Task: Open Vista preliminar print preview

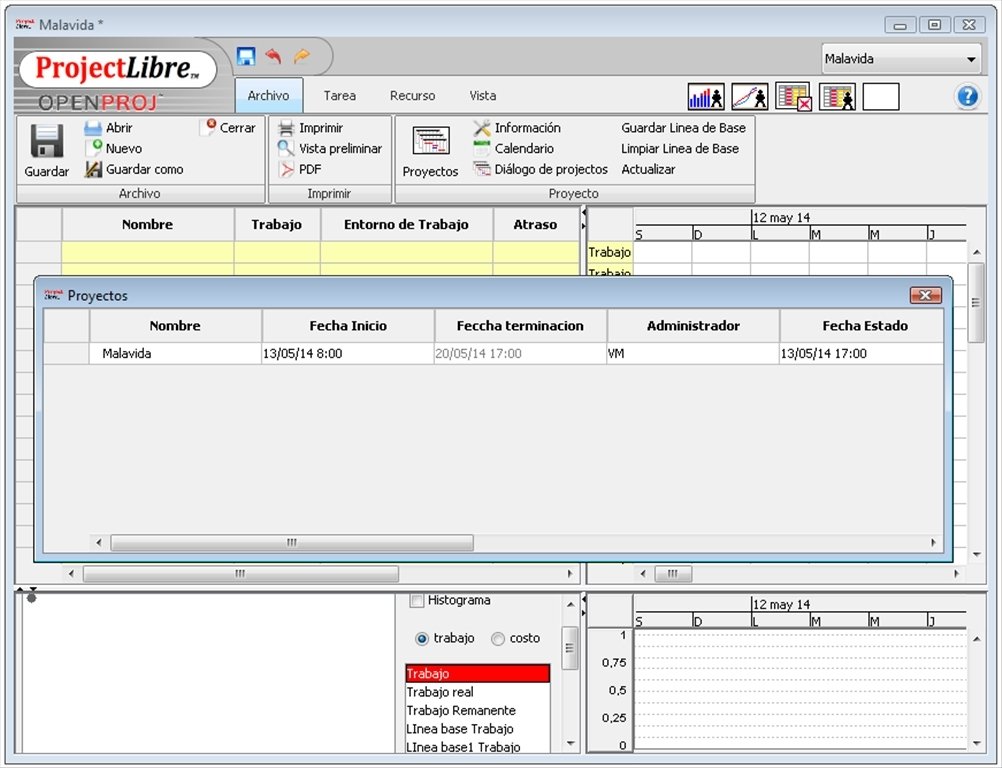Action: (330, 148)
